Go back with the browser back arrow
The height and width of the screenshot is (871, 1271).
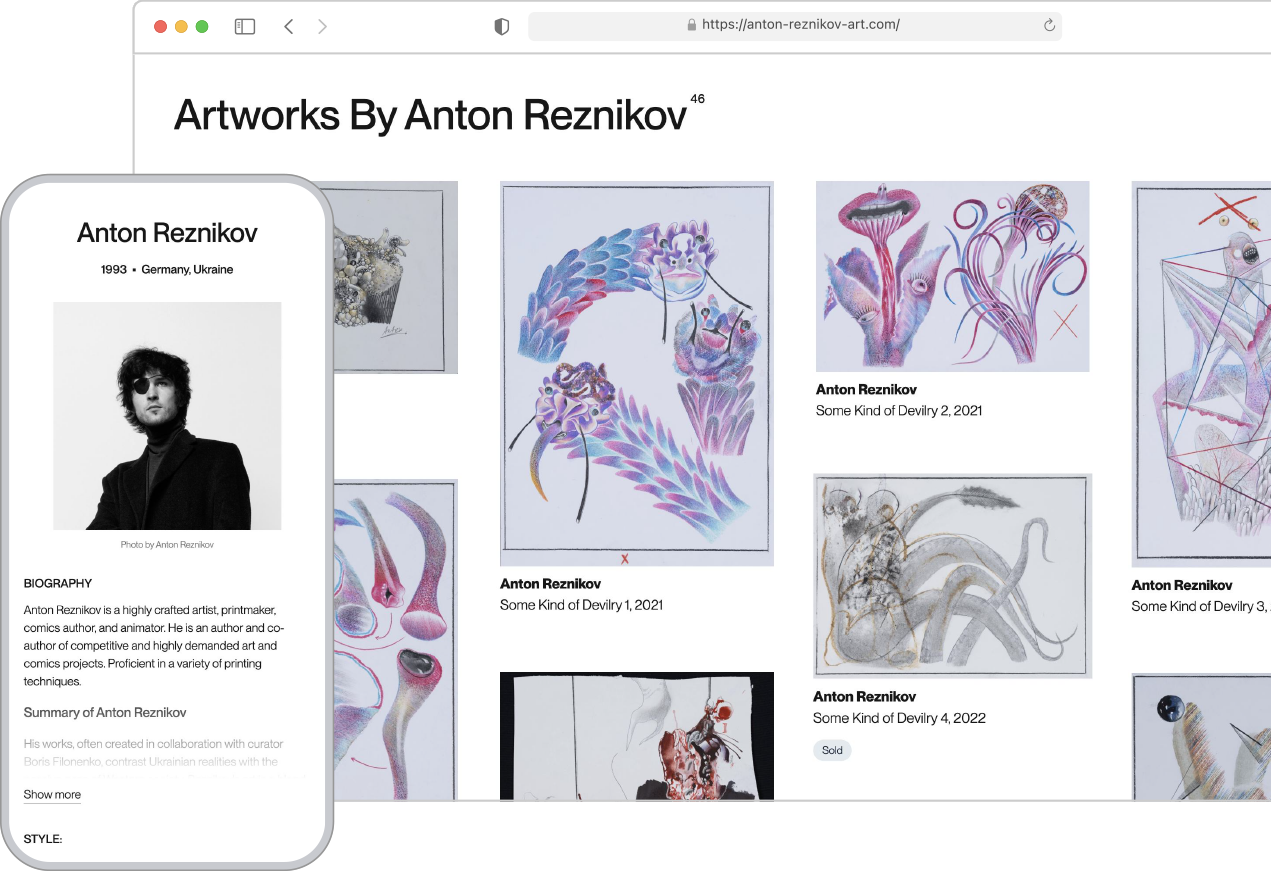tap(288, 27)
